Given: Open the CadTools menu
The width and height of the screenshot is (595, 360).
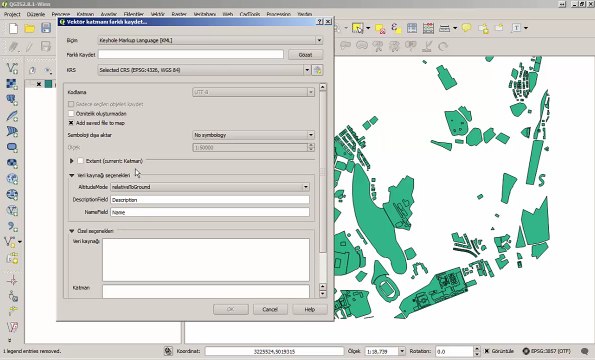Looking at the screenshot, I should coord(250,14).
